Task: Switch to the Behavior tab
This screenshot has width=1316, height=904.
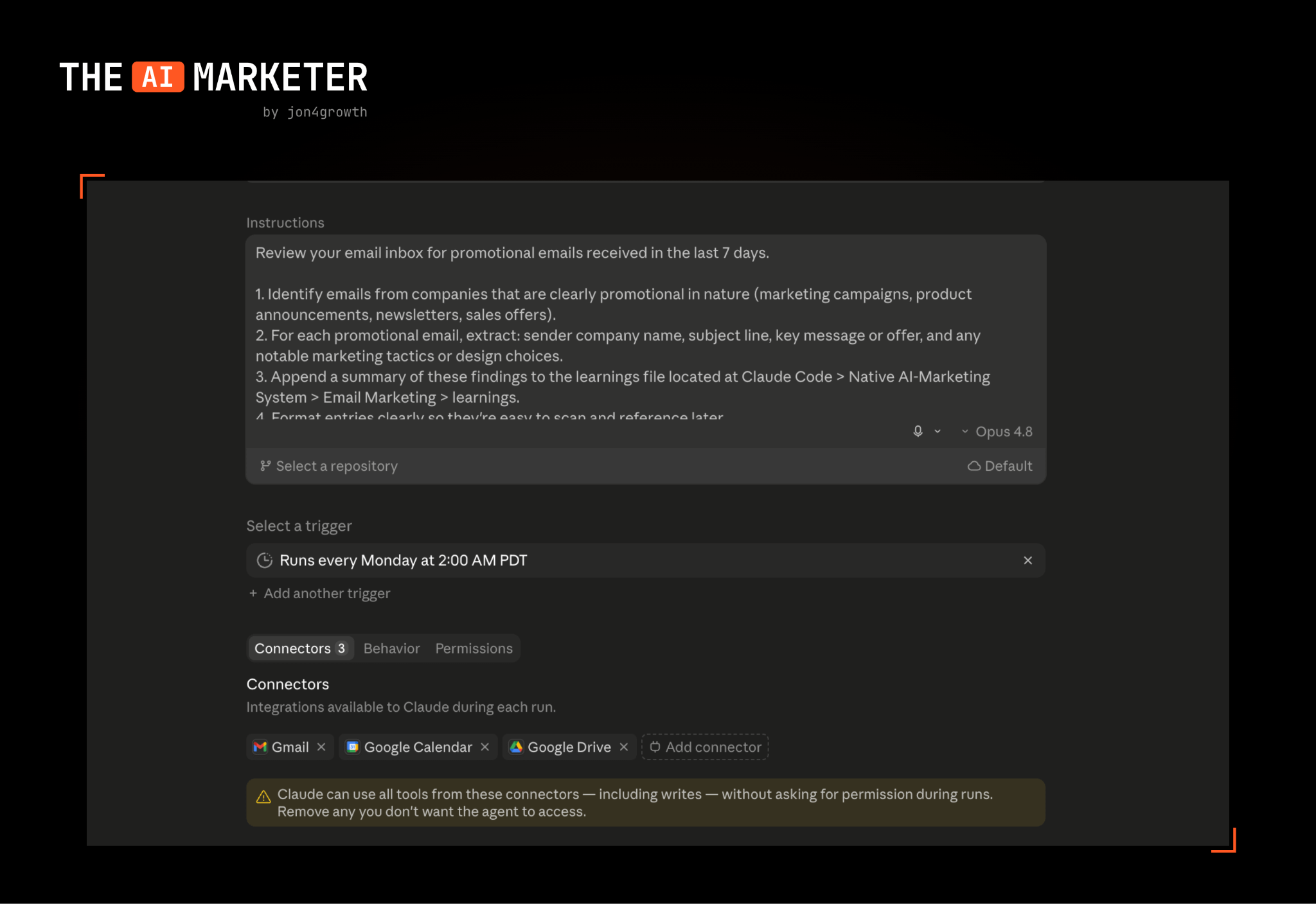Action: coord(391,648)
